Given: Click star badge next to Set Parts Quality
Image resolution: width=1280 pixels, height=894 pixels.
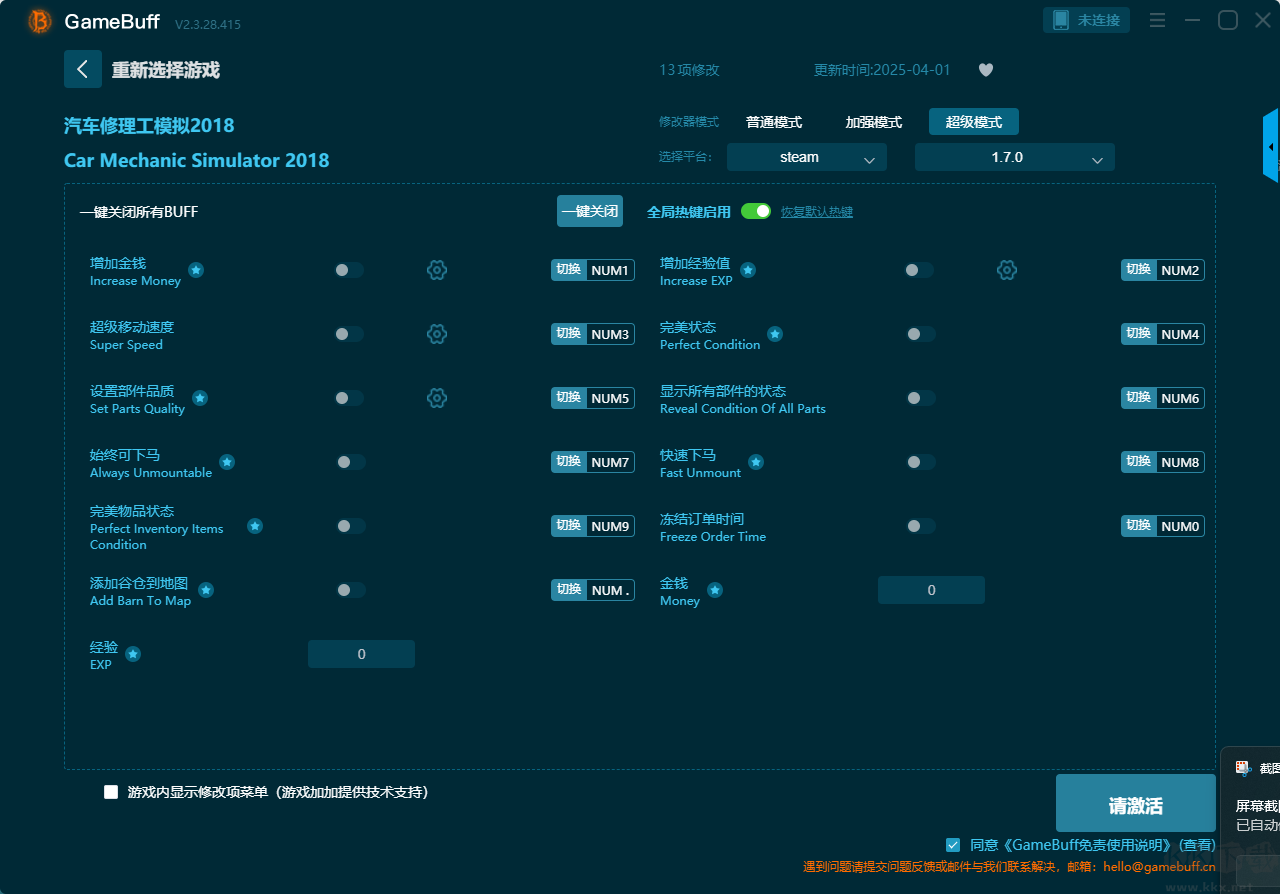Looking at the screenshot, I should point(200,398).
